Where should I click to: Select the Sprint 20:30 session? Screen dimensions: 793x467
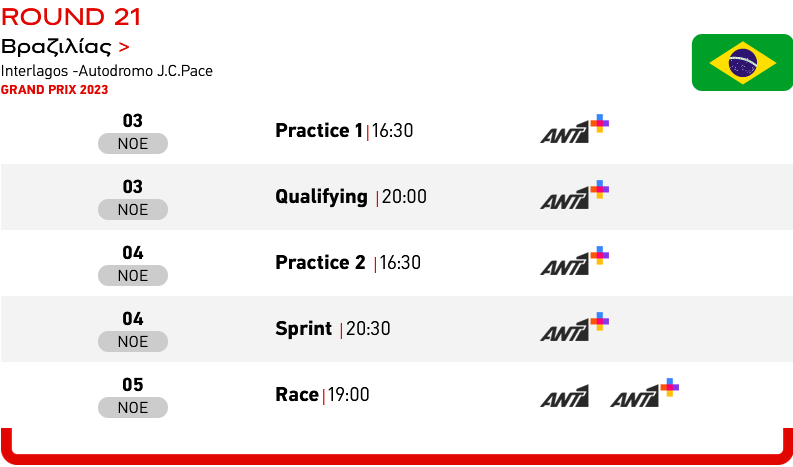(333, 329)
